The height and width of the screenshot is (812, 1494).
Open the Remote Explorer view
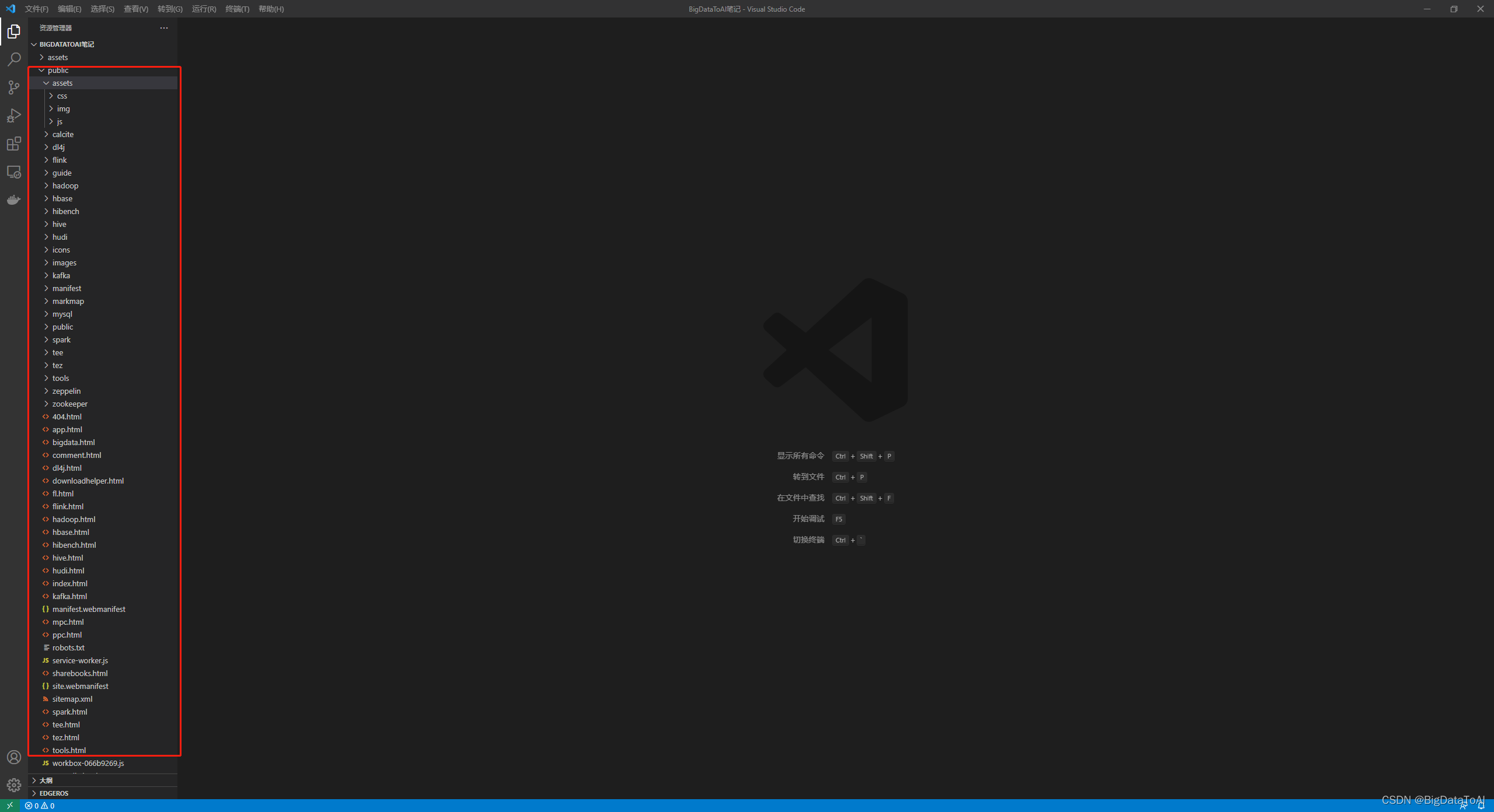14,172
